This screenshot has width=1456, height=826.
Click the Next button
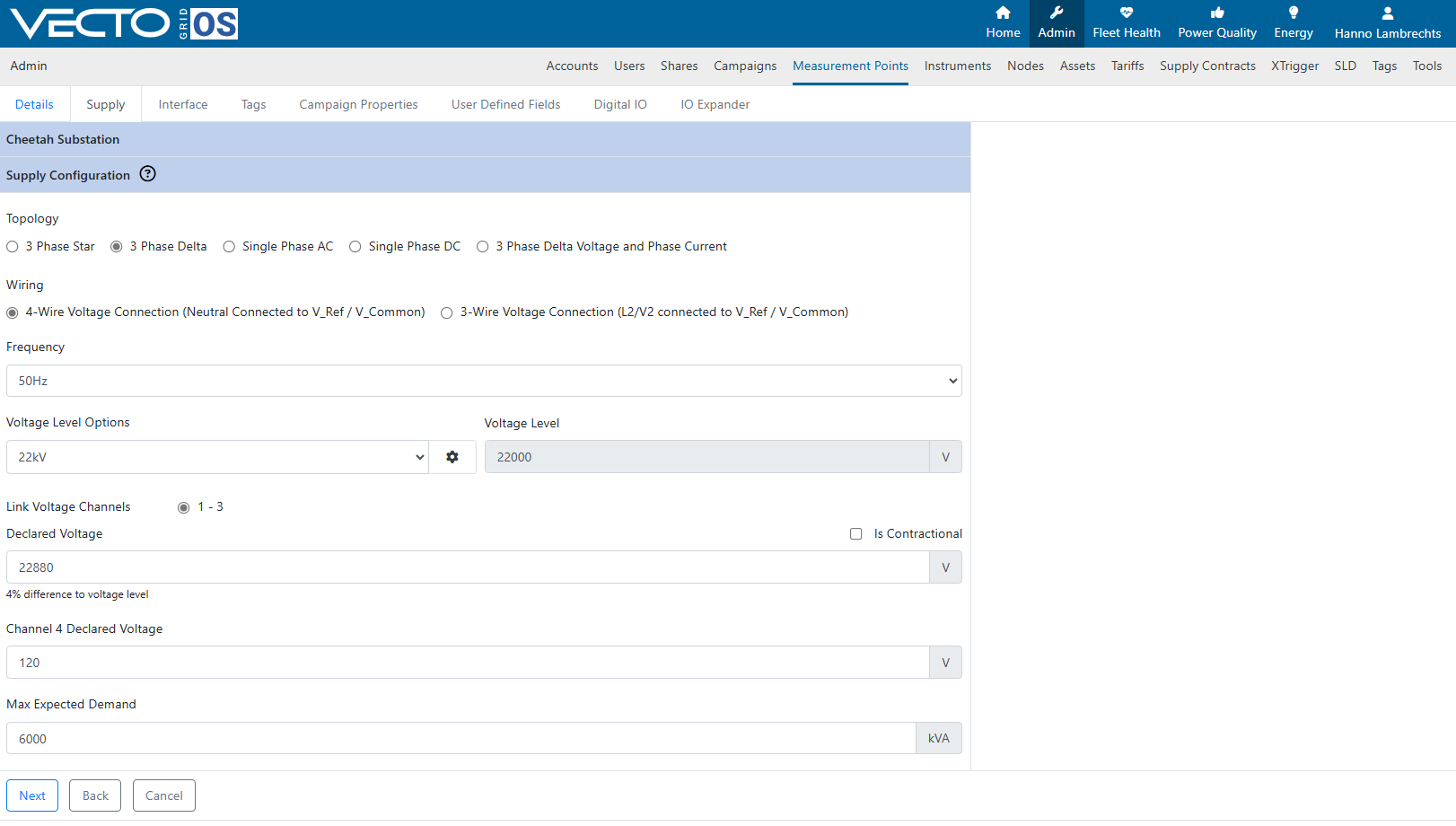pyautogui.click(x=32, y=795)
